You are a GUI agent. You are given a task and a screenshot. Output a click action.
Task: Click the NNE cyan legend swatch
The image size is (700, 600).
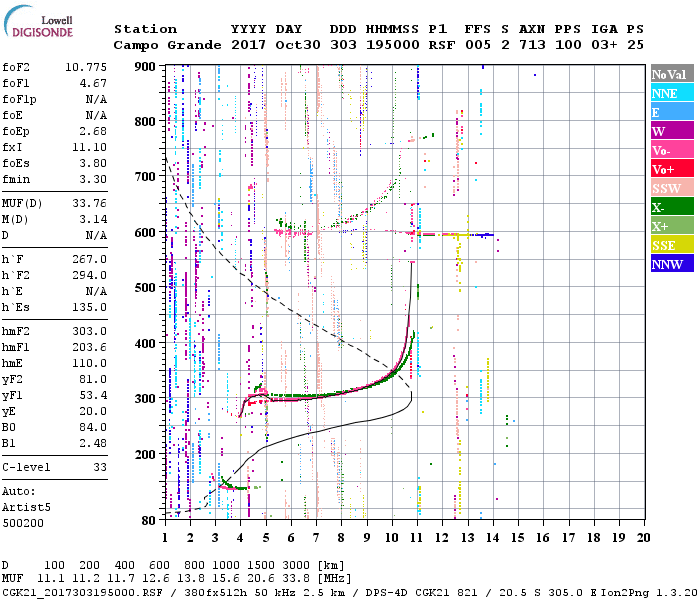[672, 93]
